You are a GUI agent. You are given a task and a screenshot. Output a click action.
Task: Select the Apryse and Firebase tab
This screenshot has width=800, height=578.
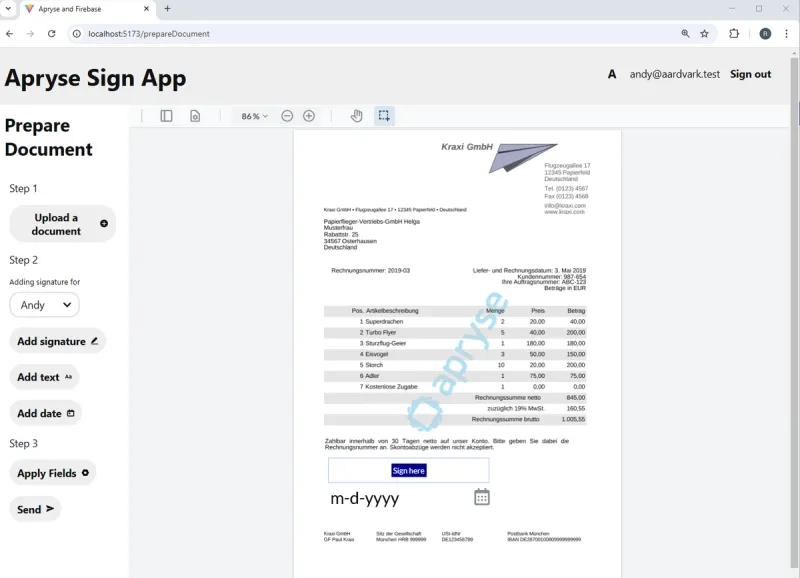click(87, 9)
